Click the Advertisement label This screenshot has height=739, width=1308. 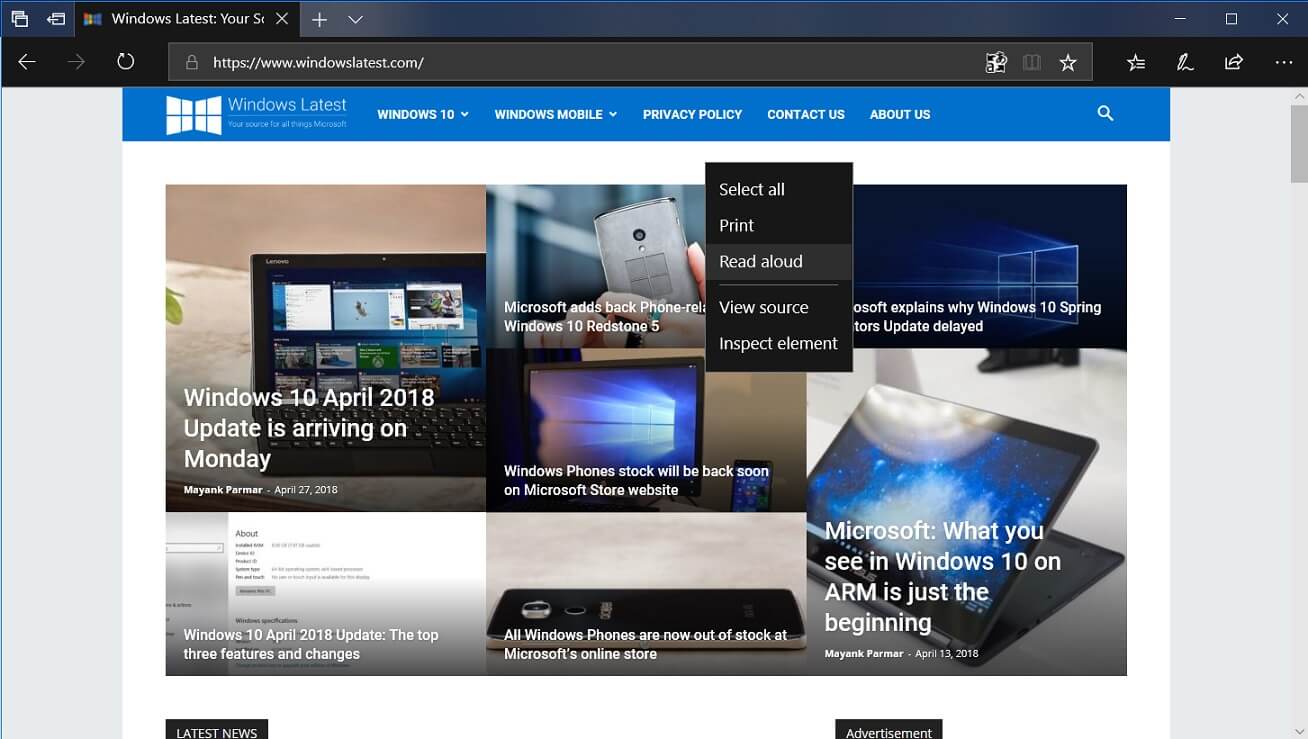pos(889,731)
